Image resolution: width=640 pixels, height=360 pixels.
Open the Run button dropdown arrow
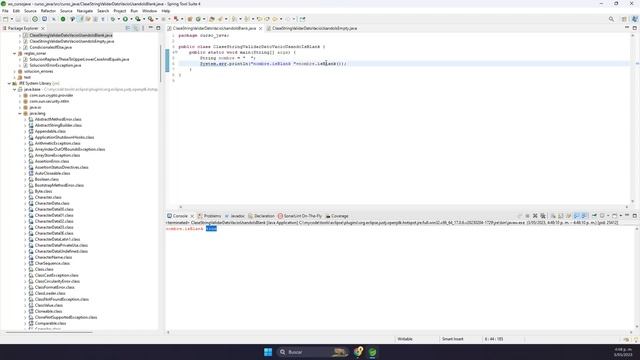coord(131,19)
